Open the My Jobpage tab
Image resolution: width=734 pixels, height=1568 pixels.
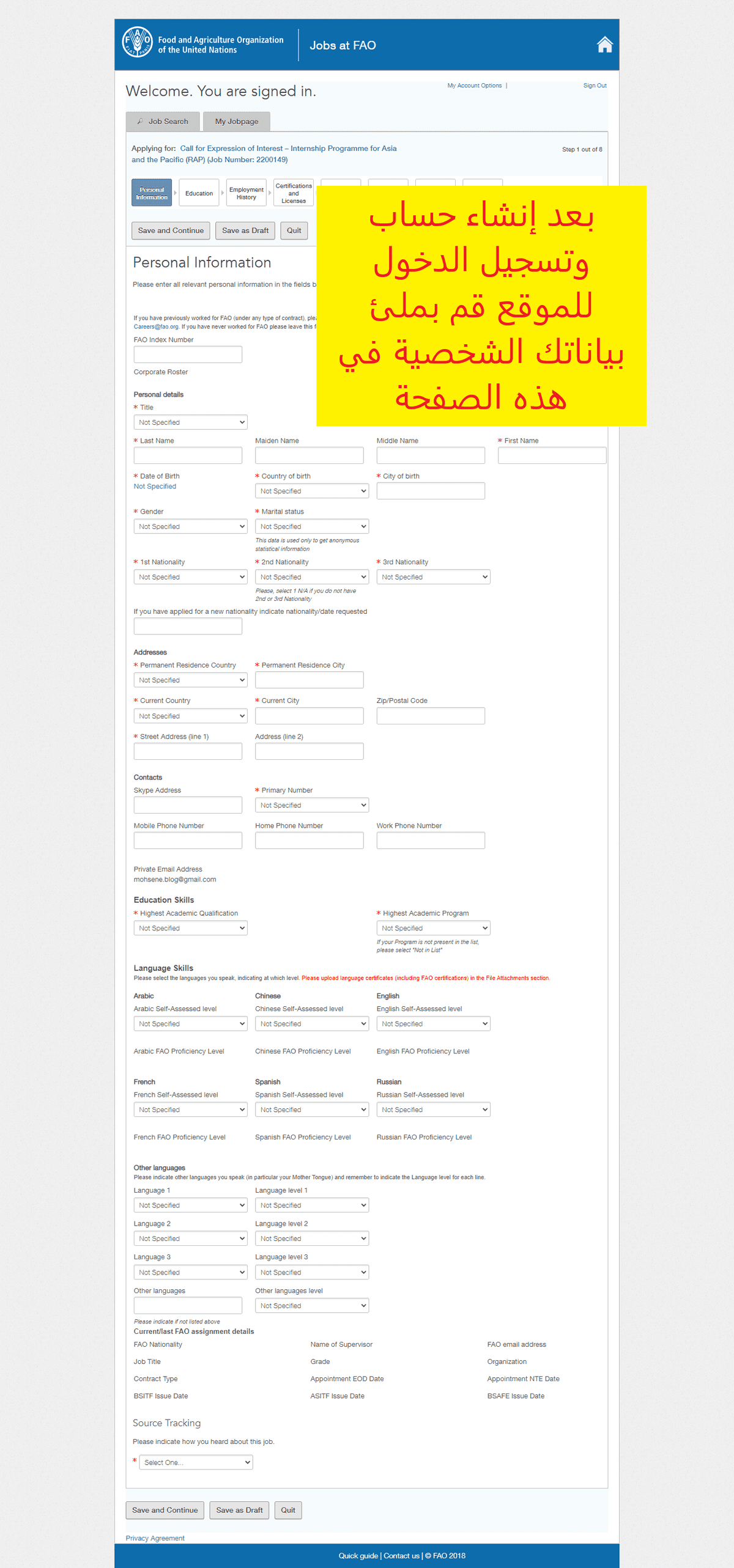click(x=237, y=122)
